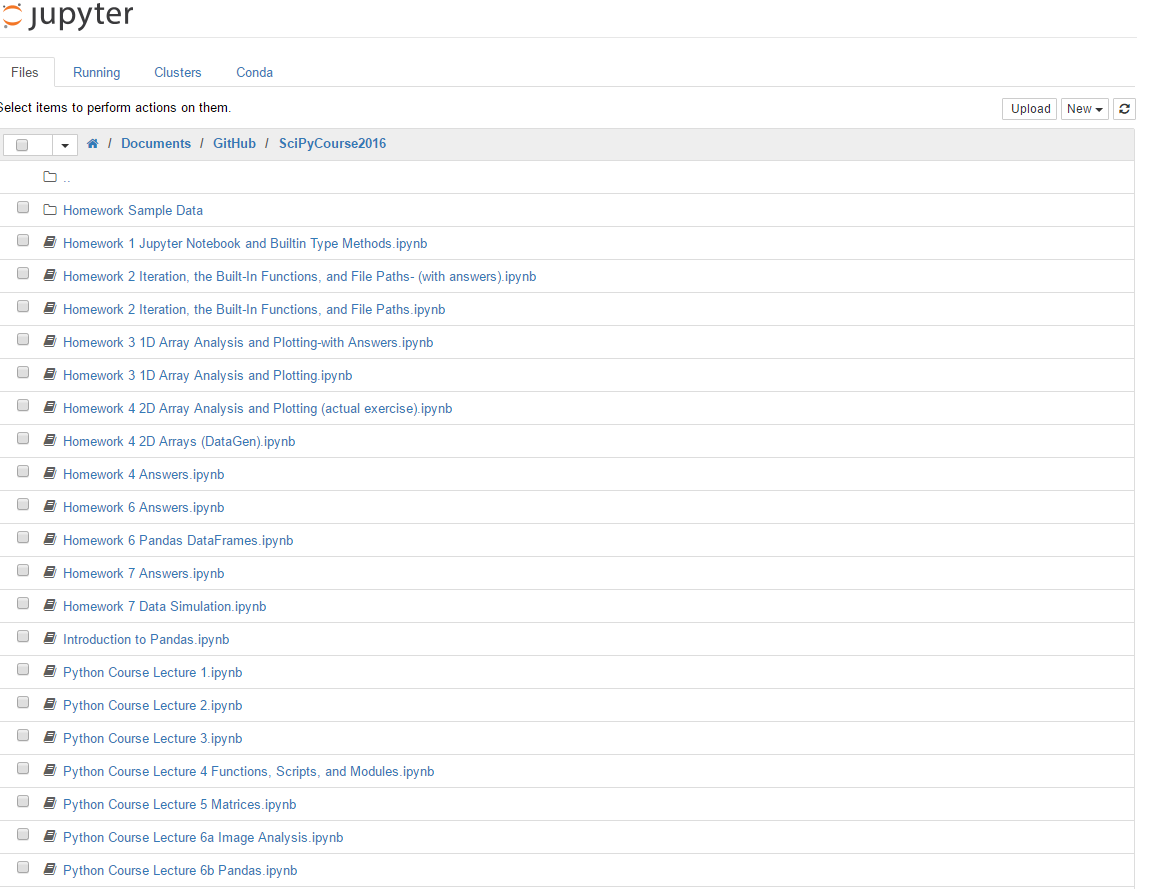Open Homework 4 2D Array Analysis (actual exercise).ipynb
The width and height of the screenshot is (1152, 889).
coord(257,408)
